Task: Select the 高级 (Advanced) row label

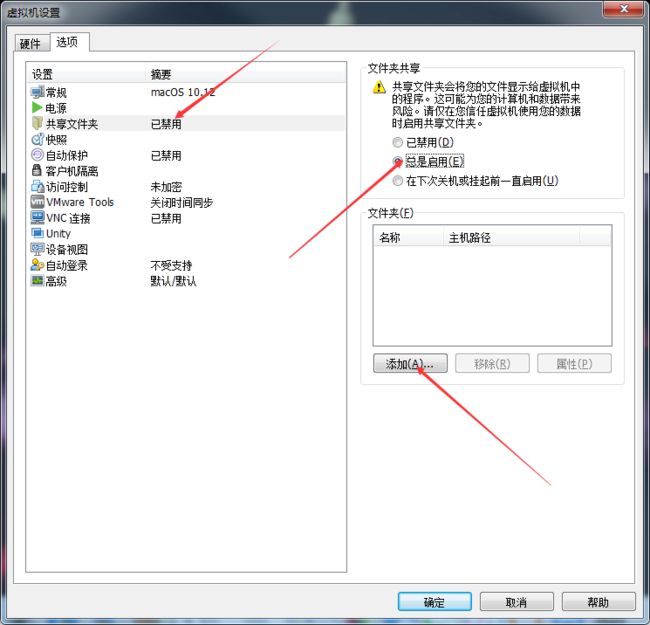Action: (x=56, y=281)
